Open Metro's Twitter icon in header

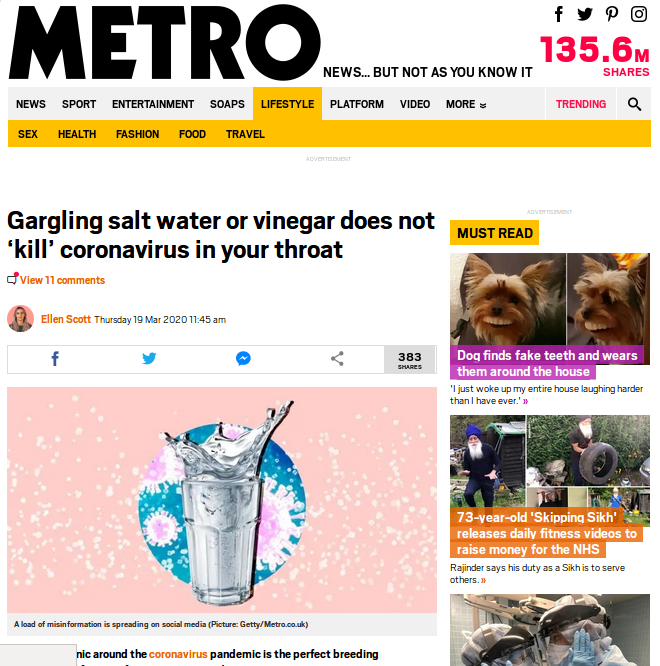pyautogui.click(x=585, y=14)
